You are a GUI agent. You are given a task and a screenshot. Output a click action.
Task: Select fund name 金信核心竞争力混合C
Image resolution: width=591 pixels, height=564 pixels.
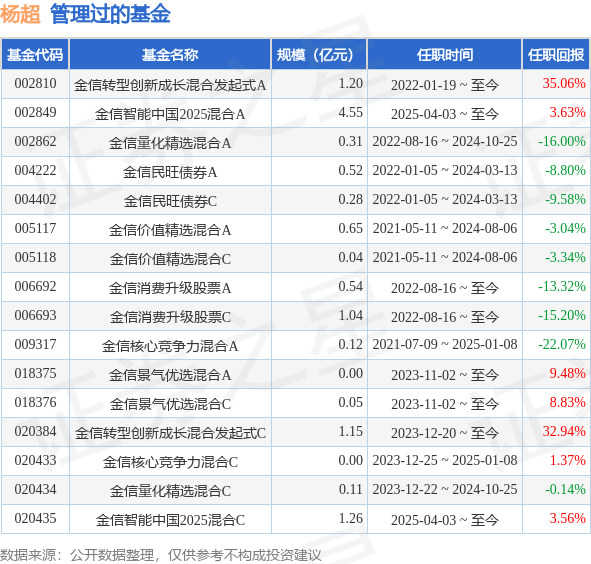(170, 462)
